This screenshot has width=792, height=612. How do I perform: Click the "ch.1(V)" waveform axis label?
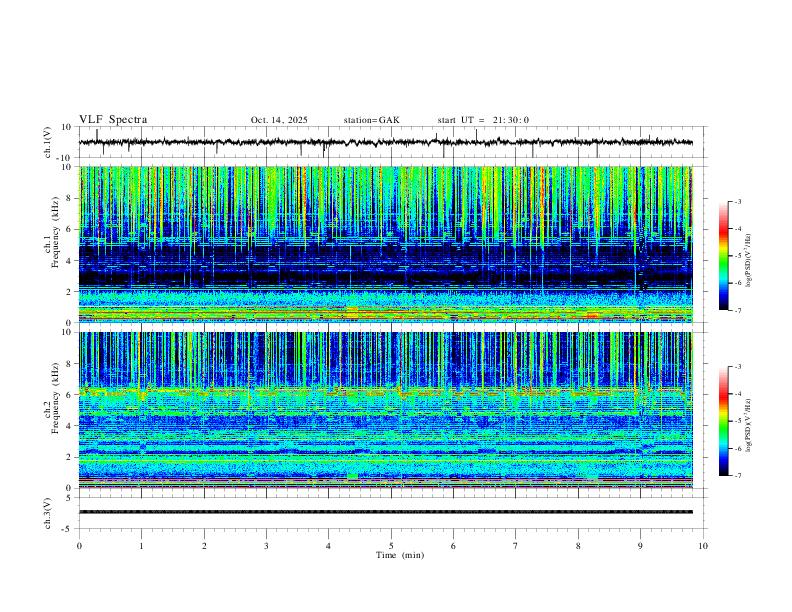coord(48,142)
